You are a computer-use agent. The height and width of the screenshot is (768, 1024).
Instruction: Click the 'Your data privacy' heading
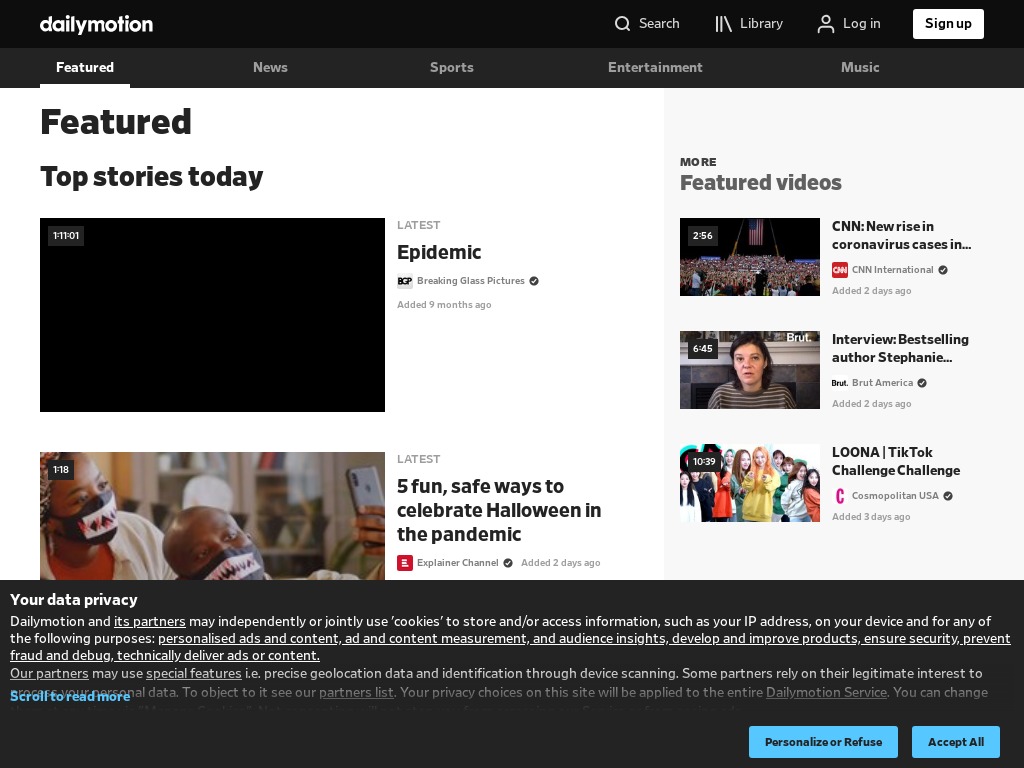pos(74,600)
